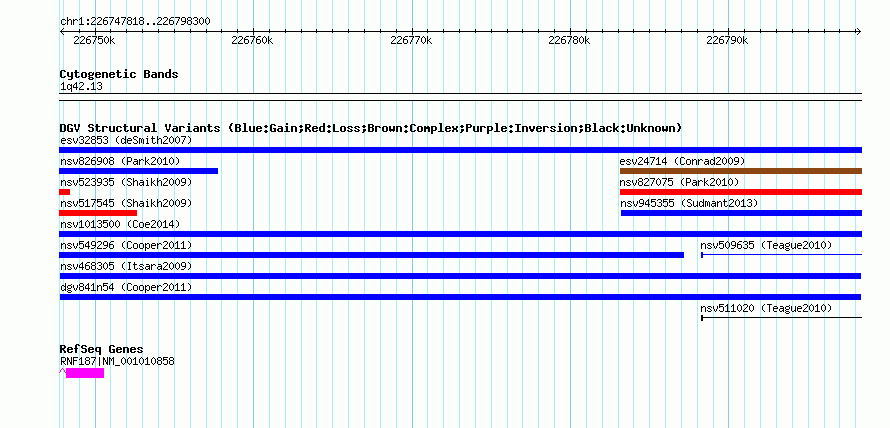
Task: Click the 226760k ruler label
Action: point(253,40)
